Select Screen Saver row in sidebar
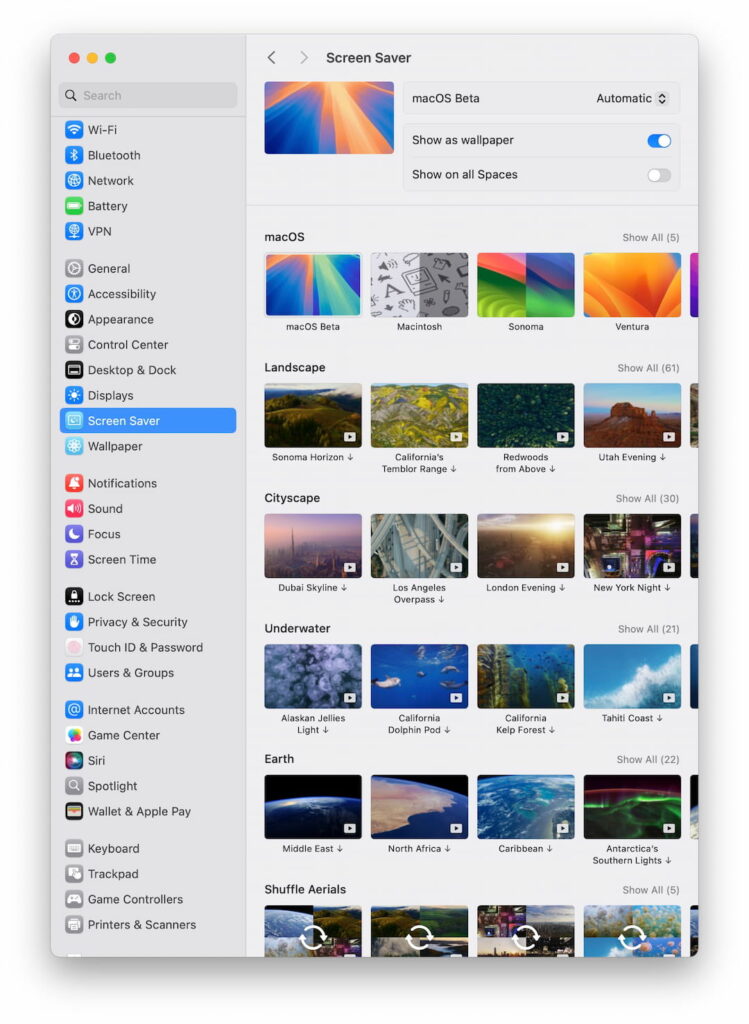The height and width of the screenshot is (1024, 749). point(148,421)
